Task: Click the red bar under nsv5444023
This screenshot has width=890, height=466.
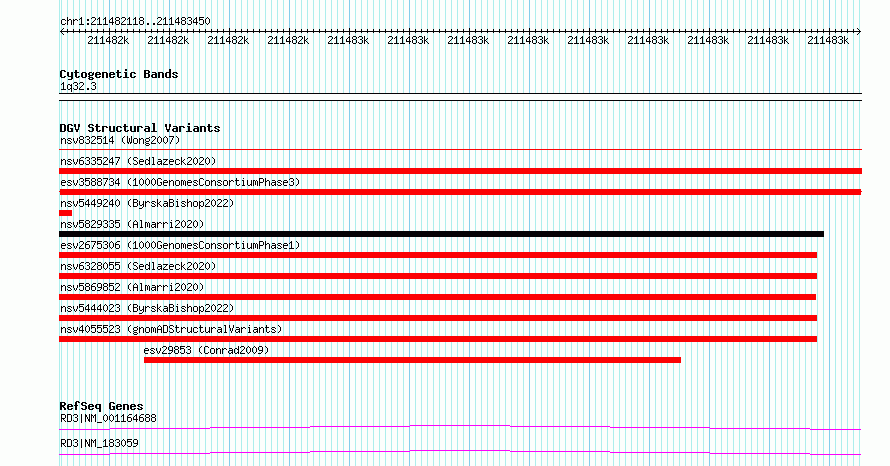Action: click(x=438, y=318)
